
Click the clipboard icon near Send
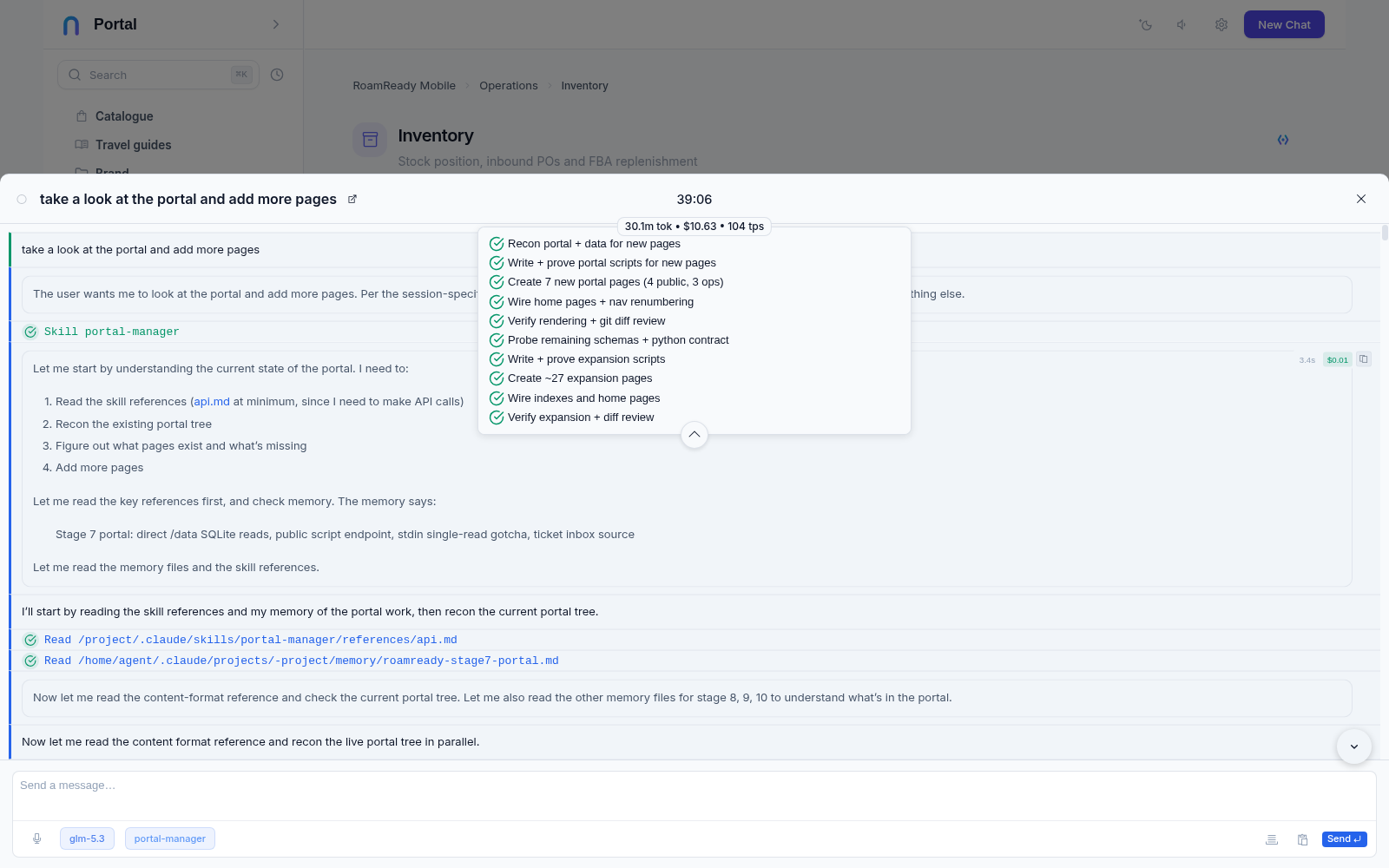[x=1303, y=839]
